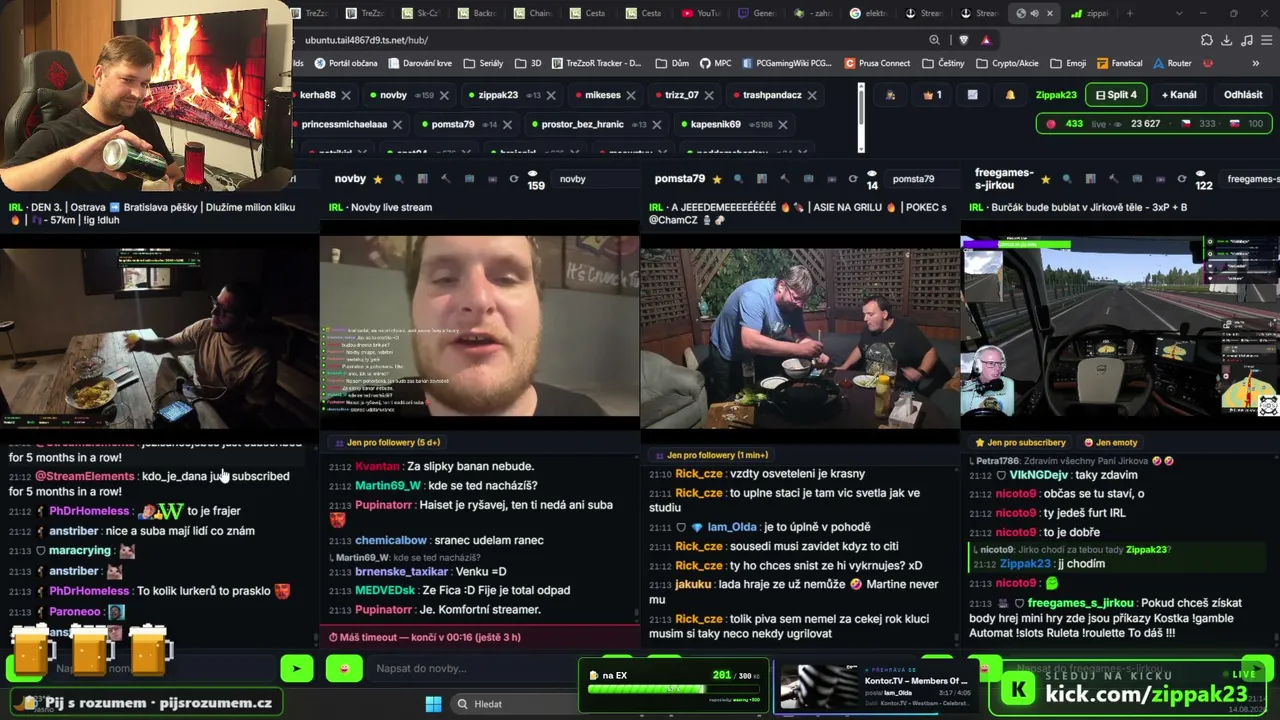Open the Crypto/Akcie bookmarks folder
The width and height of the screenshot is (1280, 720).
pyautogui.click(x=1006, y=63)
